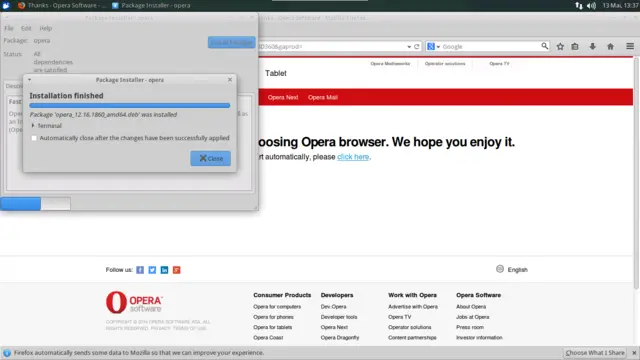This screenshot has height=360, width=640.
Task: Select Package Installer taskbar entry
Action: 151,5
